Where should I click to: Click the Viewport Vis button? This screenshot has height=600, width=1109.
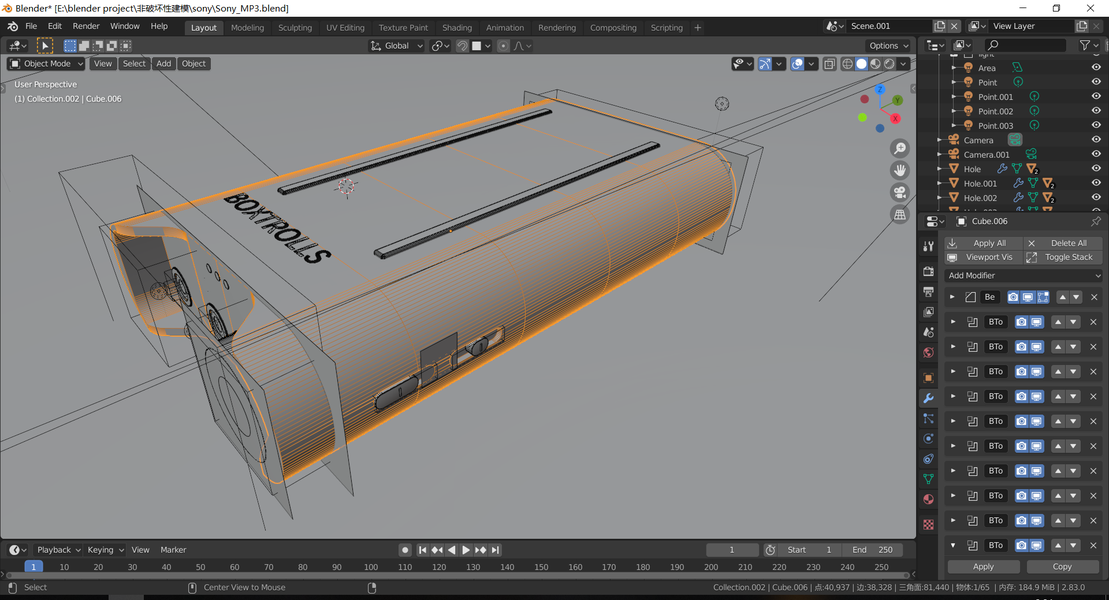(983, 258)
